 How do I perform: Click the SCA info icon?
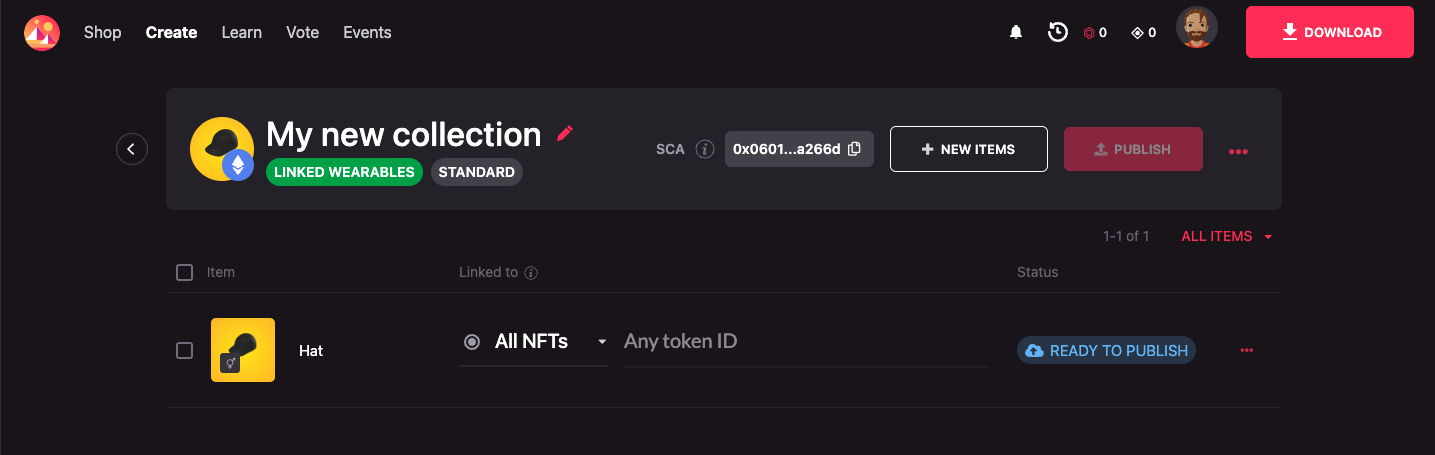pos(705,149)
